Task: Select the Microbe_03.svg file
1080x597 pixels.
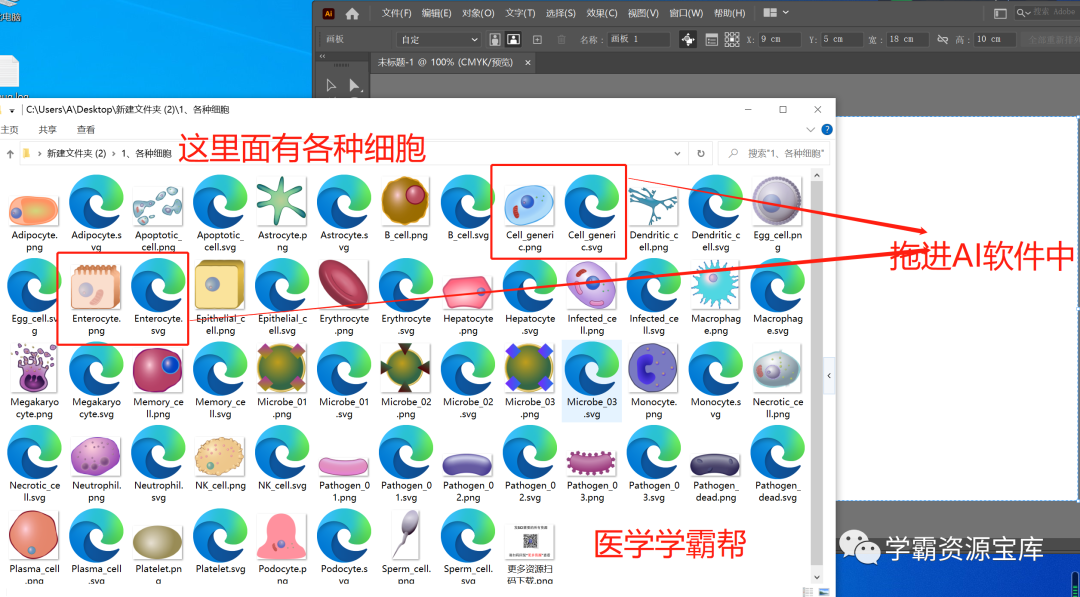Action: pos(592,381)
